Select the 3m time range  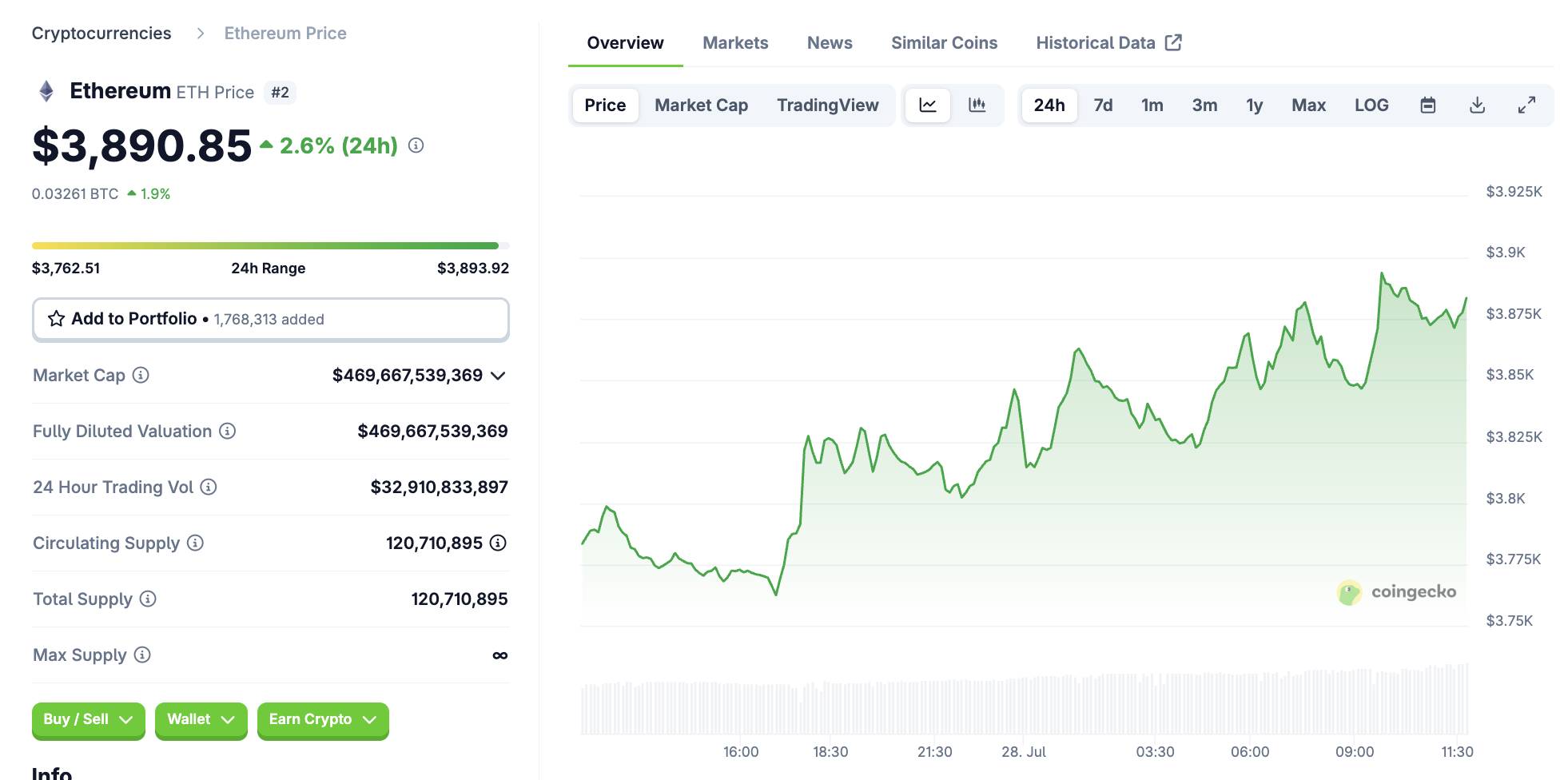tap(1204, 105)
